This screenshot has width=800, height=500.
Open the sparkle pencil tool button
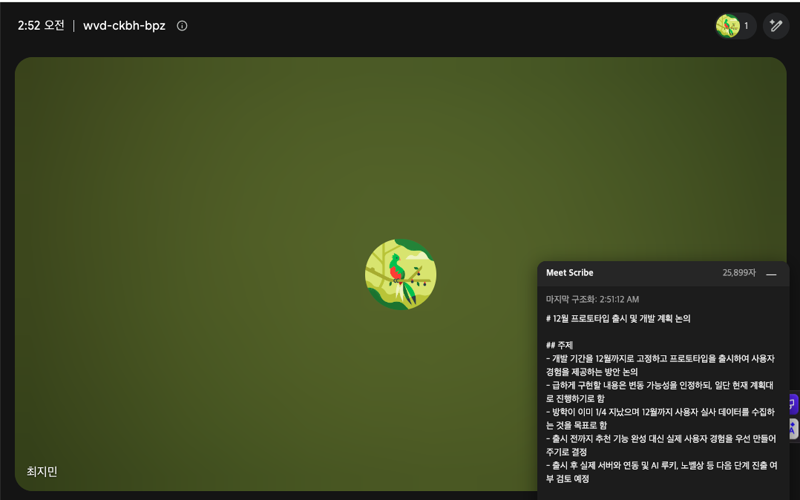pyautogui.click(x=776, y=26)
